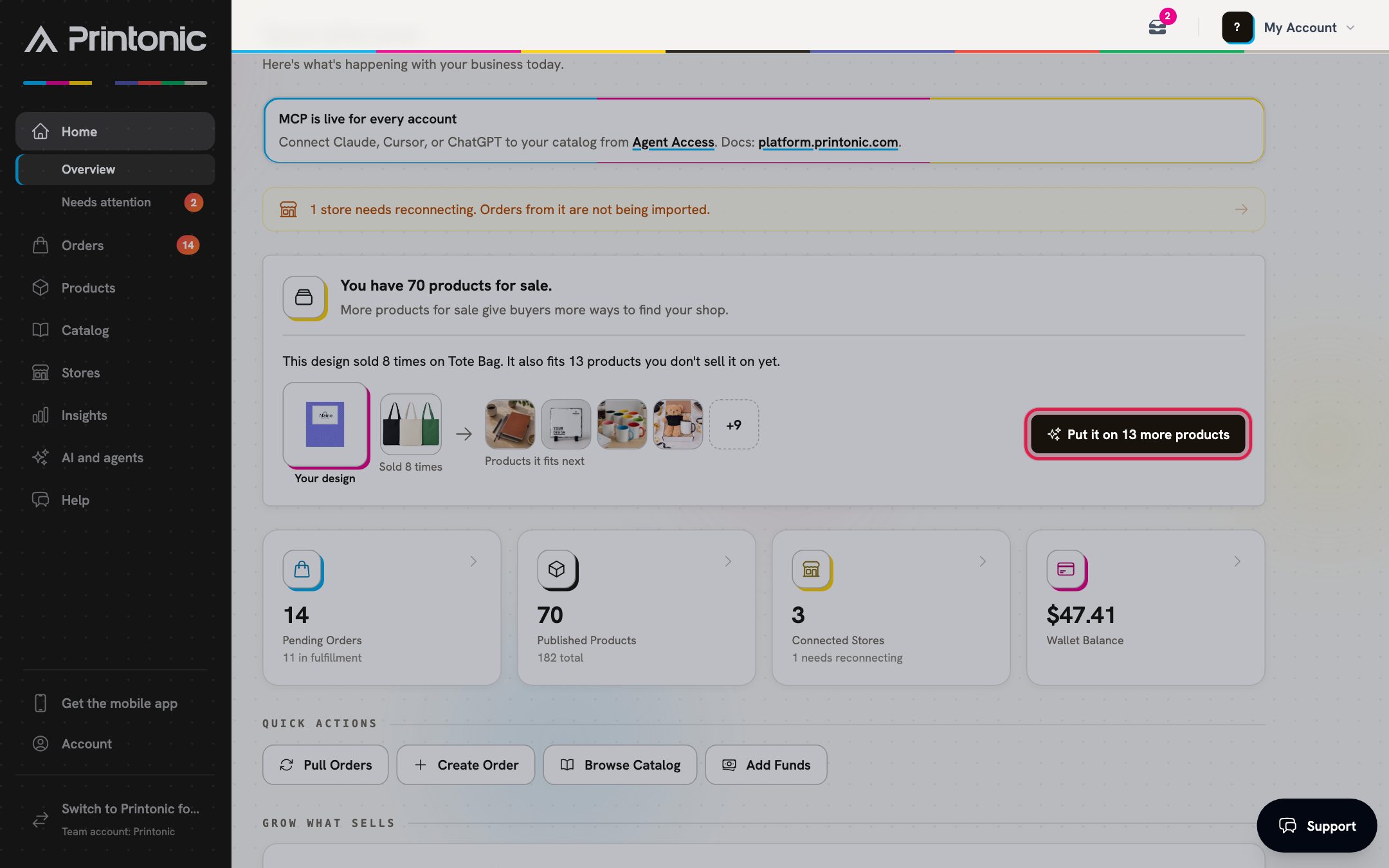Open the Wallet Balance card chevron

(x=1237, y=561)
